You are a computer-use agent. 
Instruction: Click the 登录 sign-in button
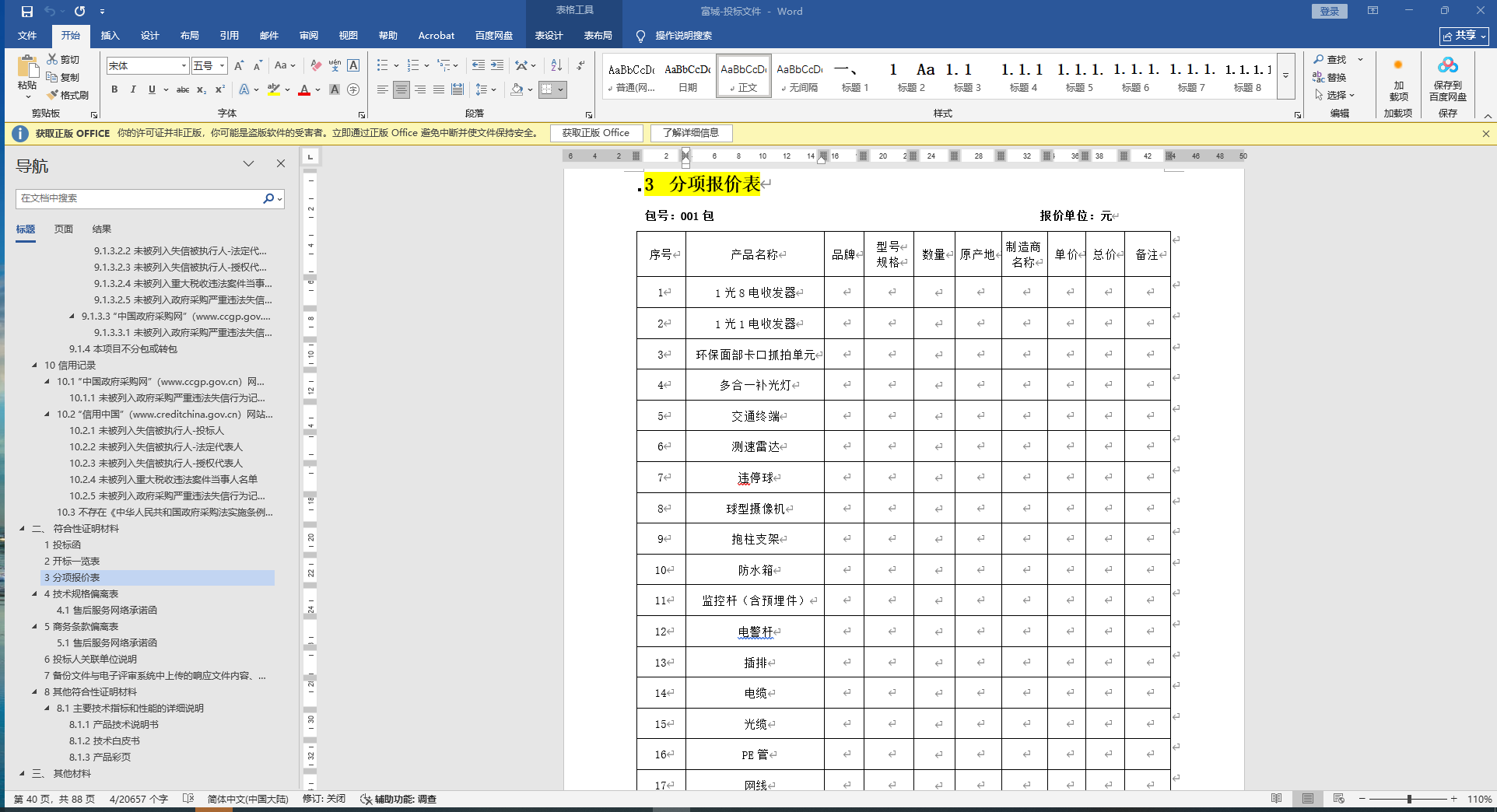pyautogui.click(x=1330, y=11)
